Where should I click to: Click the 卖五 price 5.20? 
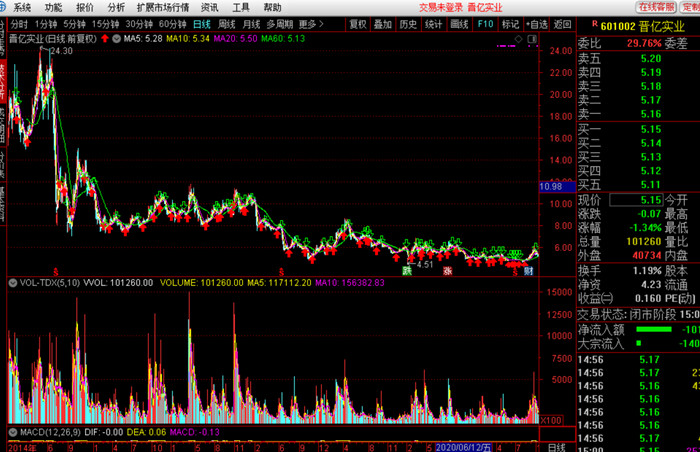651,59
